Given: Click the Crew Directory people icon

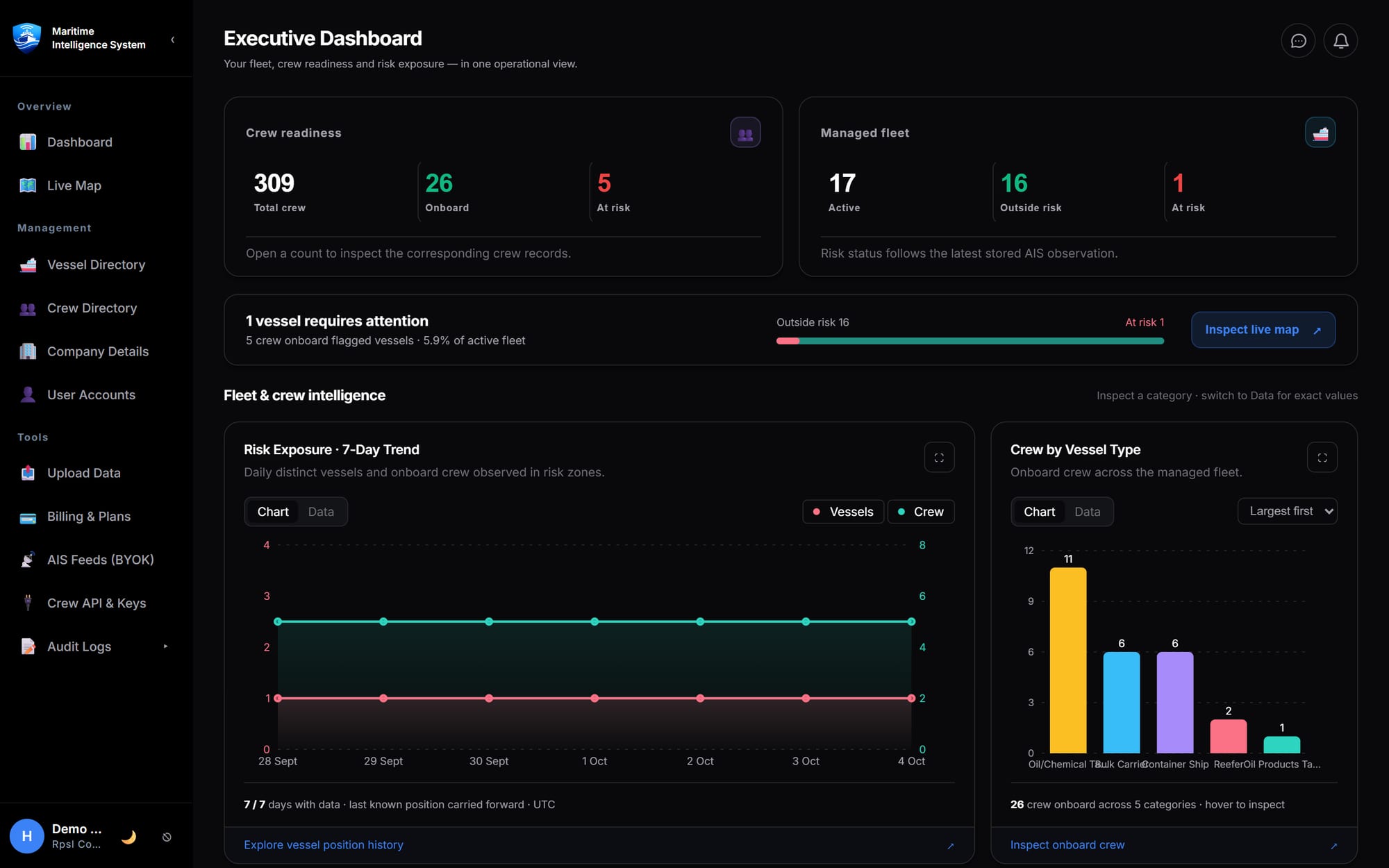Looking at the screenshot, I should tap(28, 308).
